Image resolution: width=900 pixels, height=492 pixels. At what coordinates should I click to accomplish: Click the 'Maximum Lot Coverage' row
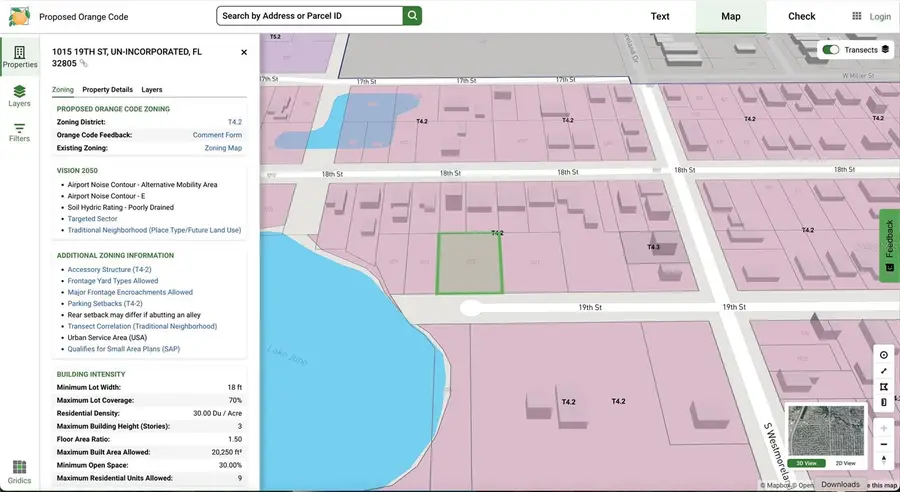coord(149,400)
